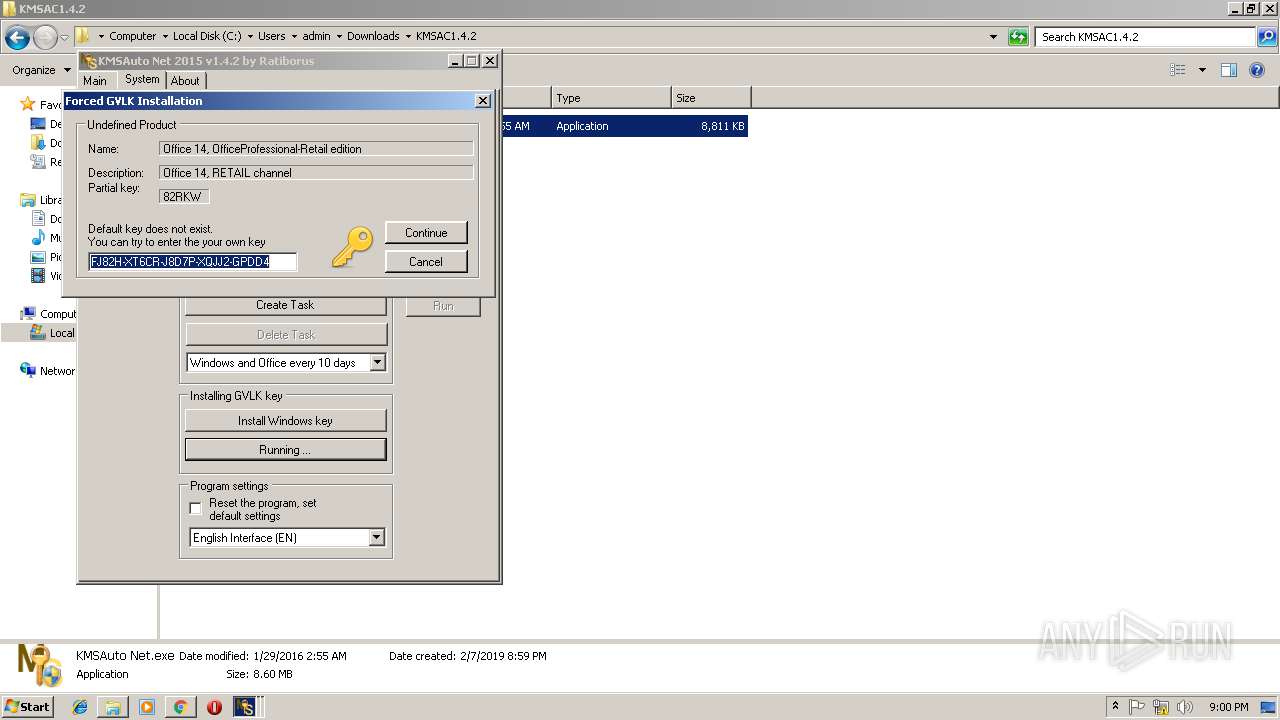
Task: Click the Install Windows key button
Action: click(286, 421)
